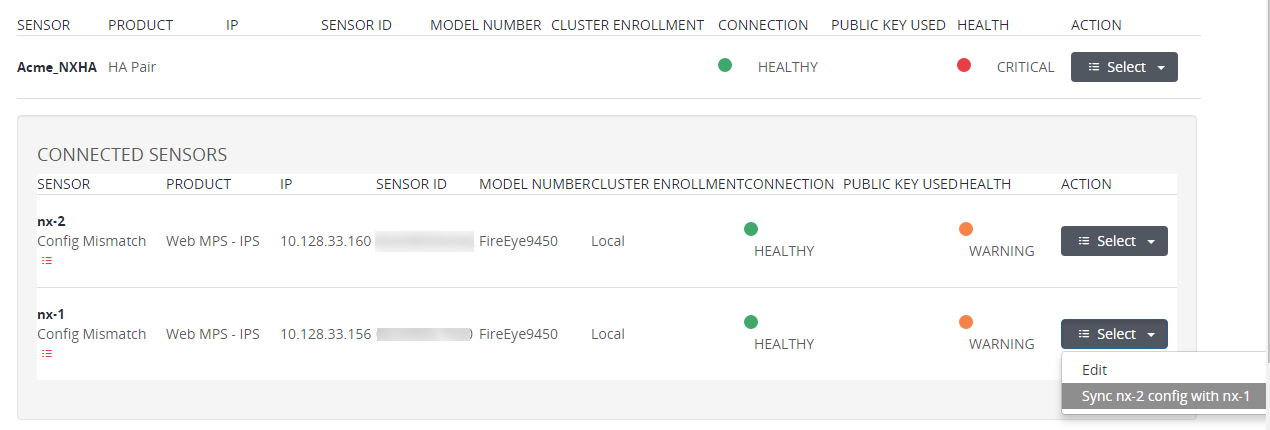Click the red list icon under nx-1
The image size is (1270, 430).
46,353
